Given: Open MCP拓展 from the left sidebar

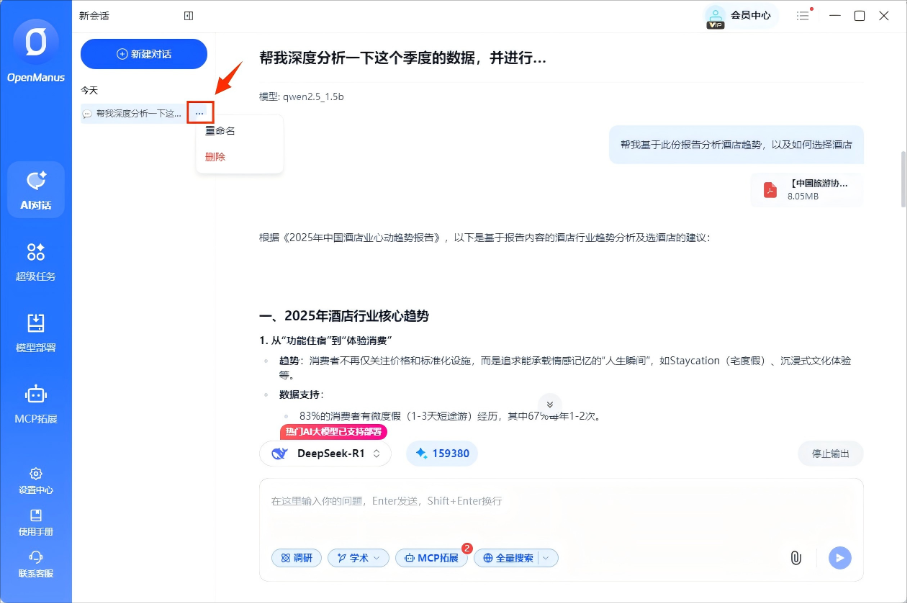Looking at the screenshot, I should pyautogui.click(x=37, y=404).
